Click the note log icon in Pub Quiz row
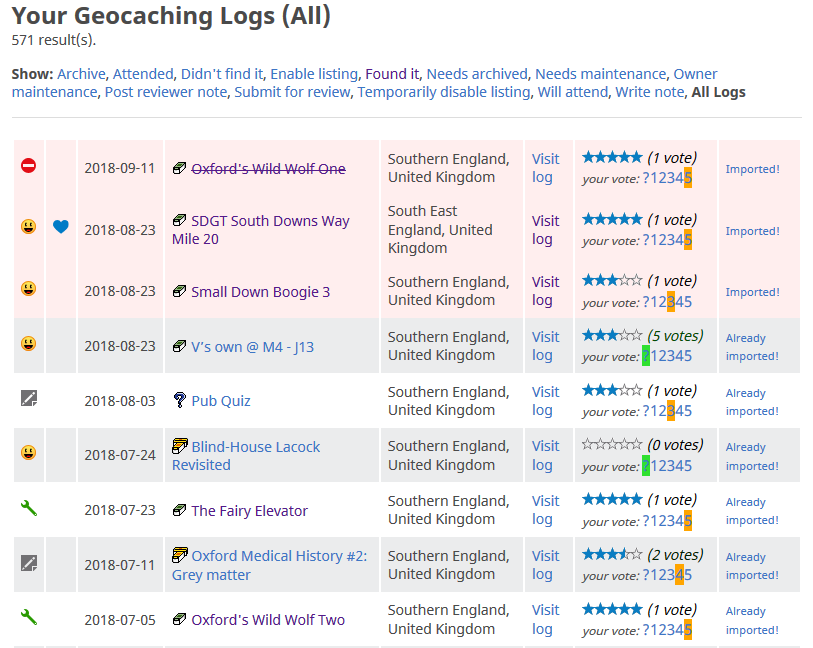The image size is (813, 648). 28,399
